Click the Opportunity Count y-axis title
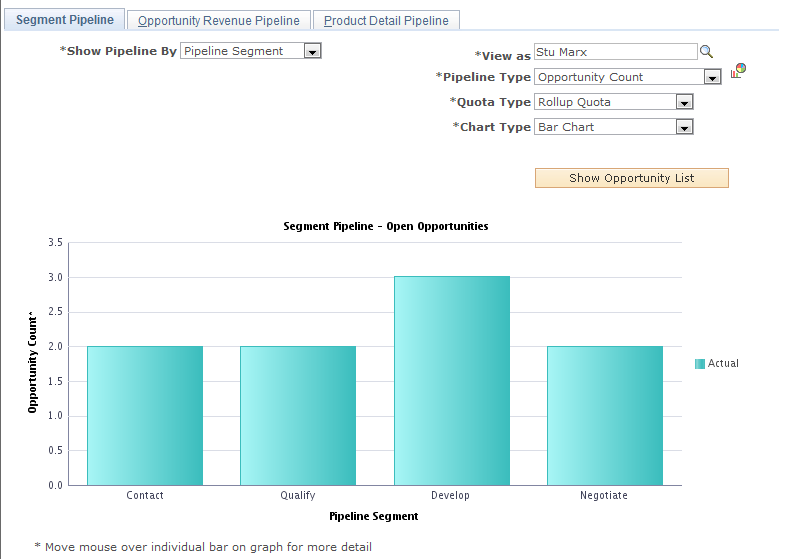This screenshot has width=787, height=559. 33,363
